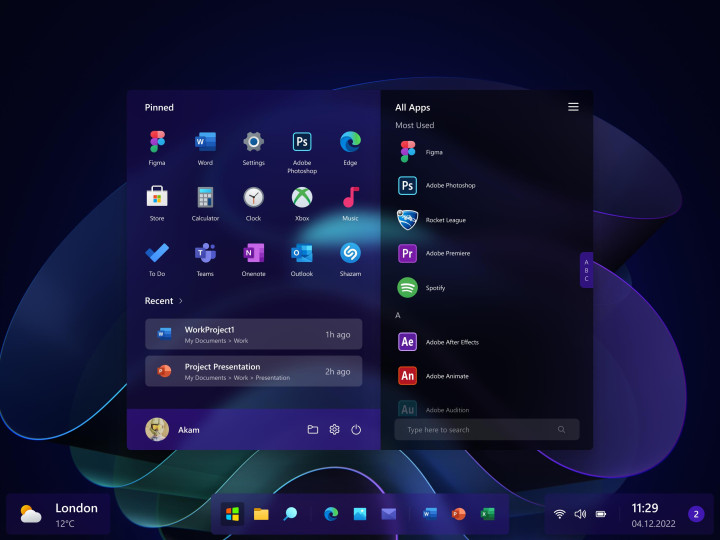Open the Store app
This screenshot has width=720, height=540.
tap(157, 197)
